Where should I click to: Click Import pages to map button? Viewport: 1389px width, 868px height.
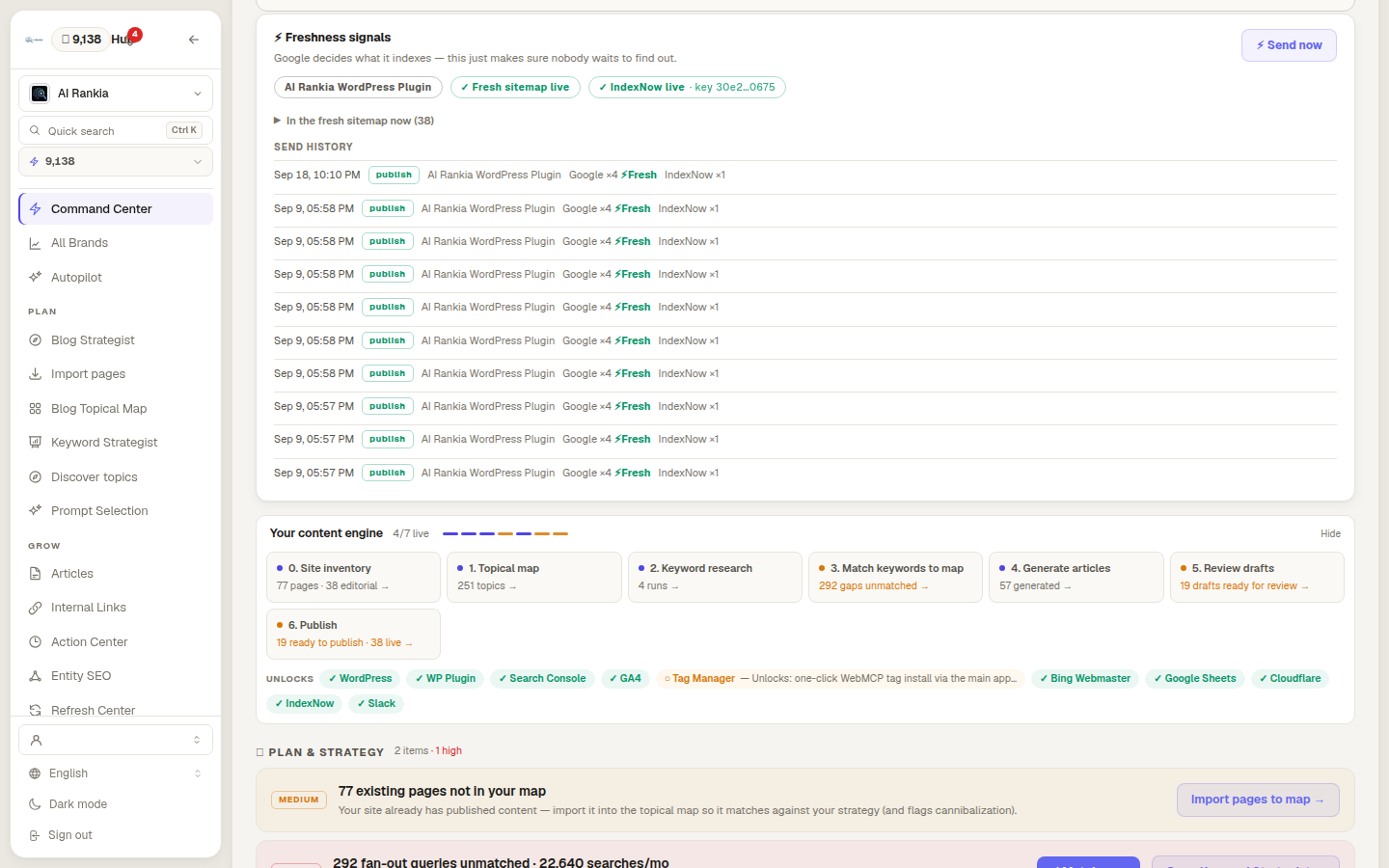point(1258,800)
